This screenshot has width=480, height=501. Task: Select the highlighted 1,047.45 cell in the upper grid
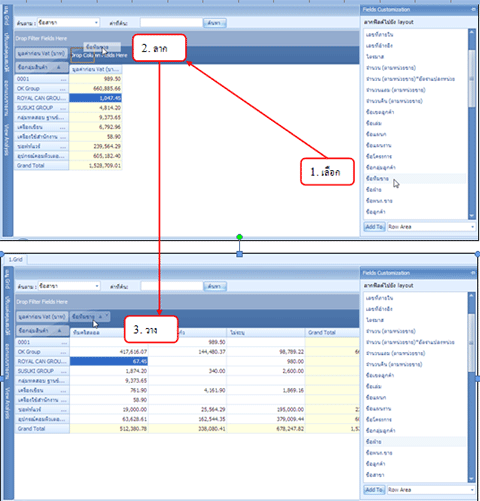(96, 98)
